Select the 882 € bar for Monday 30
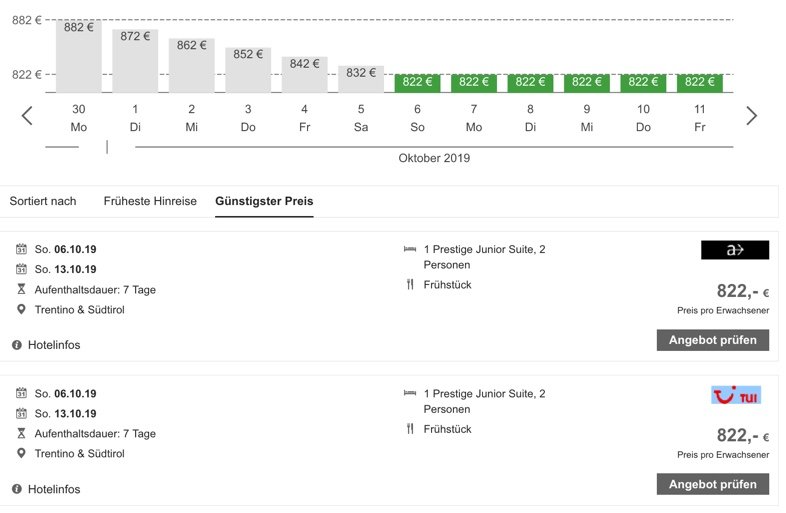This screenshot has height=513, width=786. click(79, 56)
